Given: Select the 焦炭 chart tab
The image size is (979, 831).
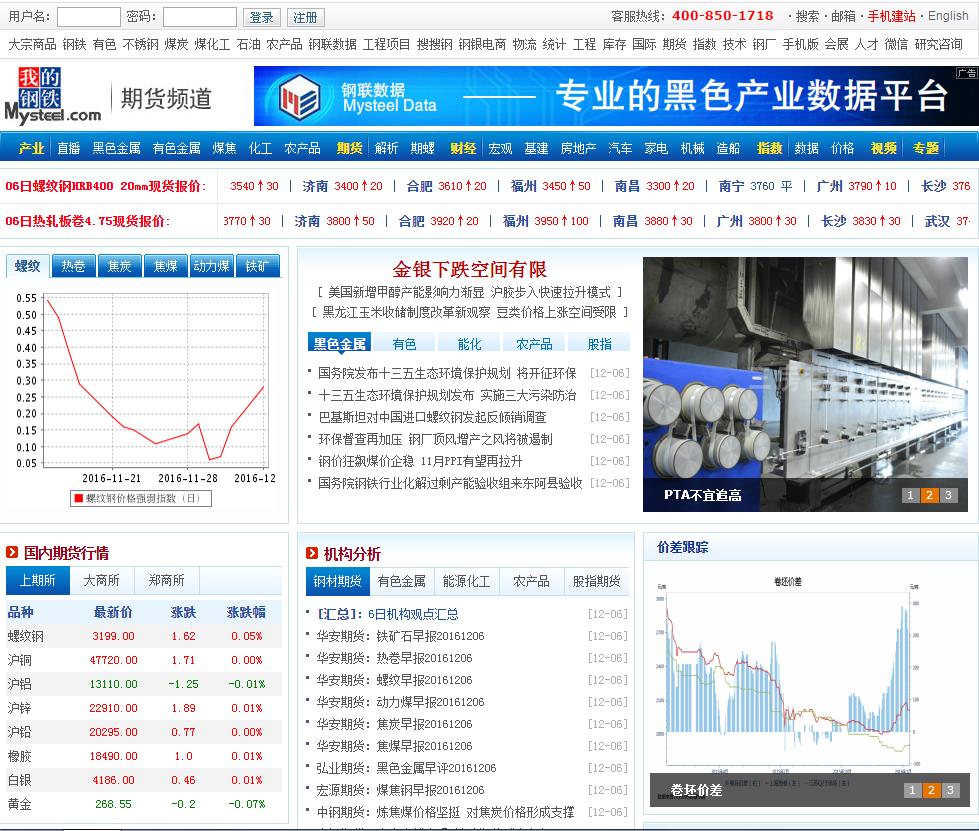Looking at the screenshot, I should (119, 266).
